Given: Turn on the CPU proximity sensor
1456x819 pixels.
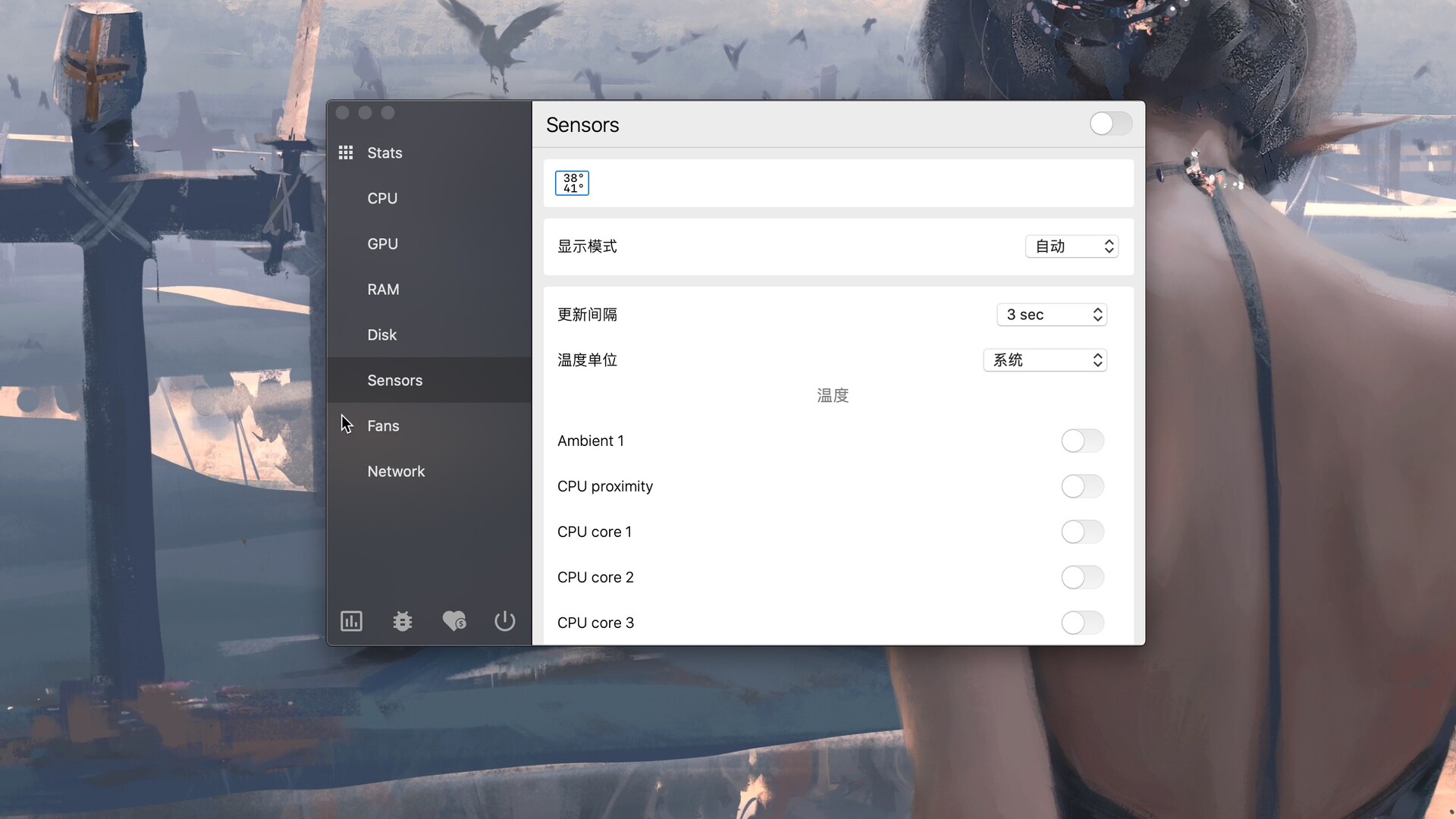Looking at the screenshot, I should click(1082, 486).
